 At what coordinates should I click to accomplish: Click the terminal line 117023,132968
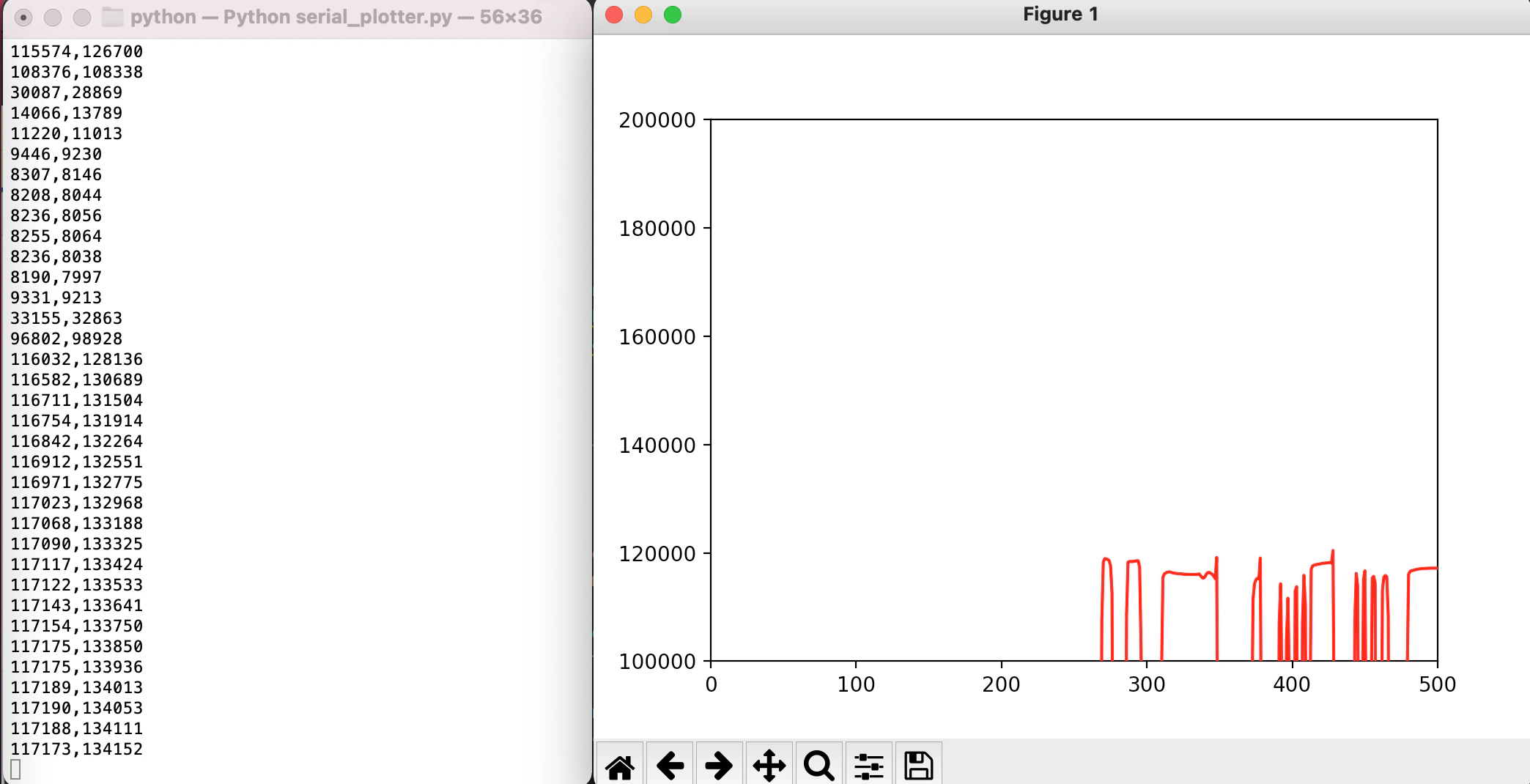(76, 503)
